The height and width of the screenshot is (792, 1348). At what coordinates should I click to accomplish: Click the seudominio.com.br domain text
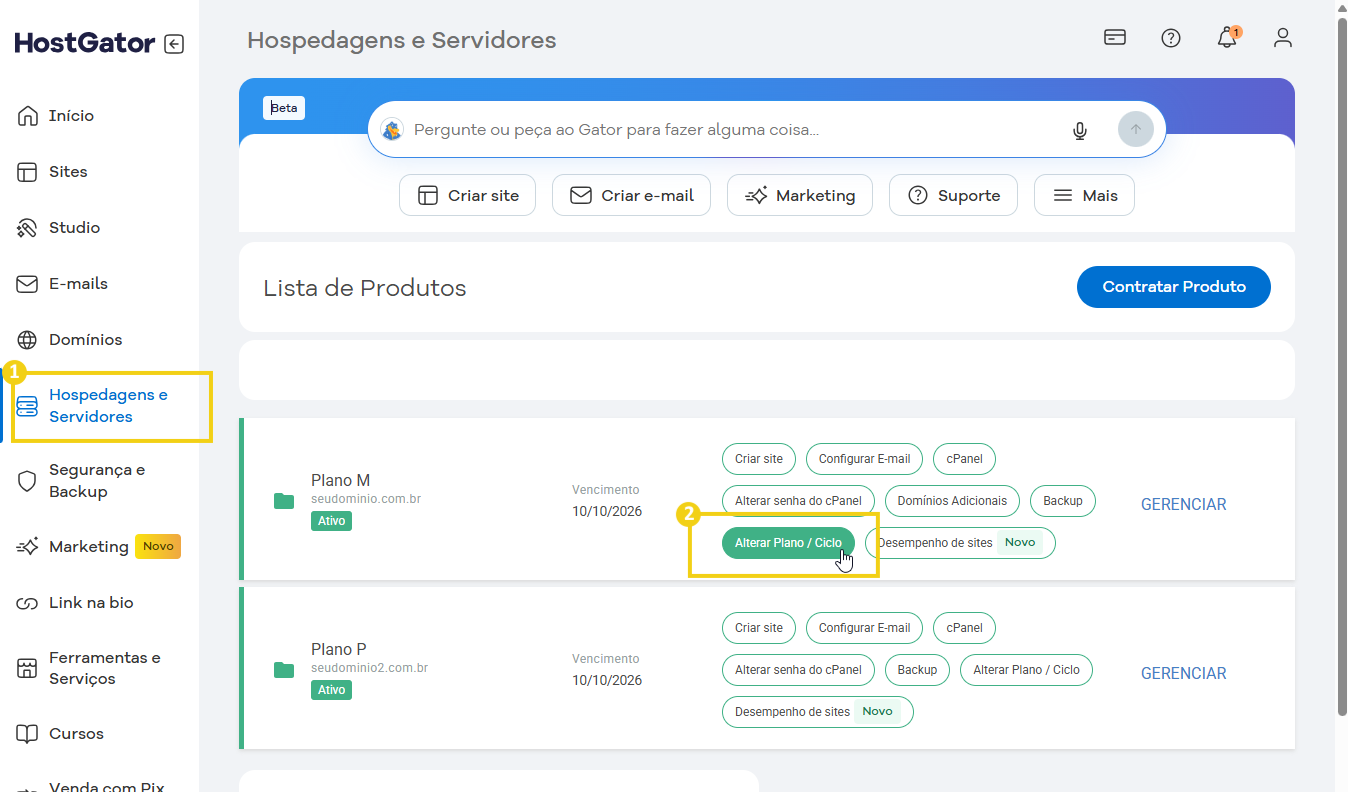tap(364, 499)
